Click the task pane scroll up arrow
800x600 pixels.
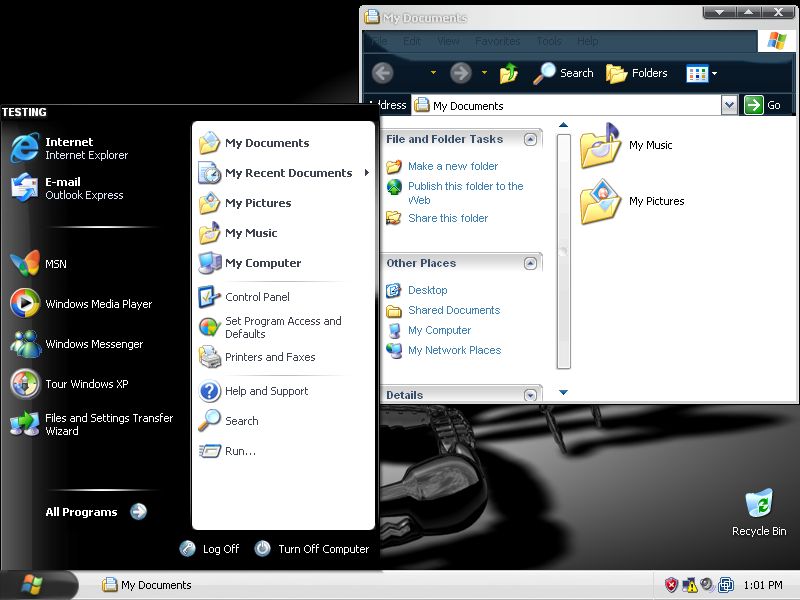coord(563,125)
